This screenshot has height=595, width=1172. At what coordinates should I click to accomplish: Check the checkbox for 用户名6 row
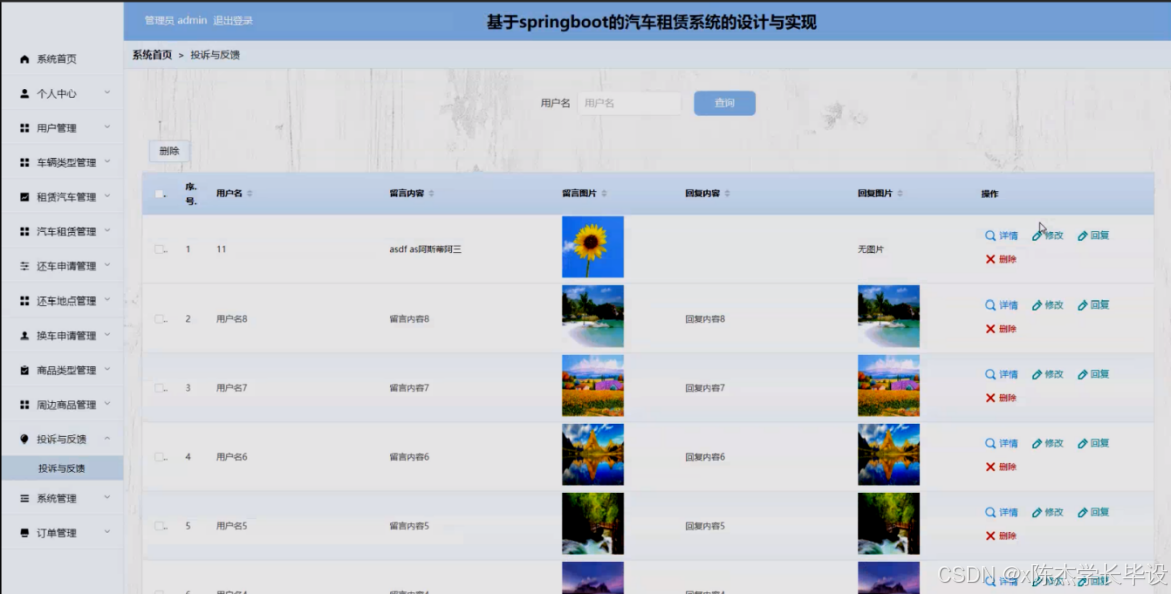[159, 457]
